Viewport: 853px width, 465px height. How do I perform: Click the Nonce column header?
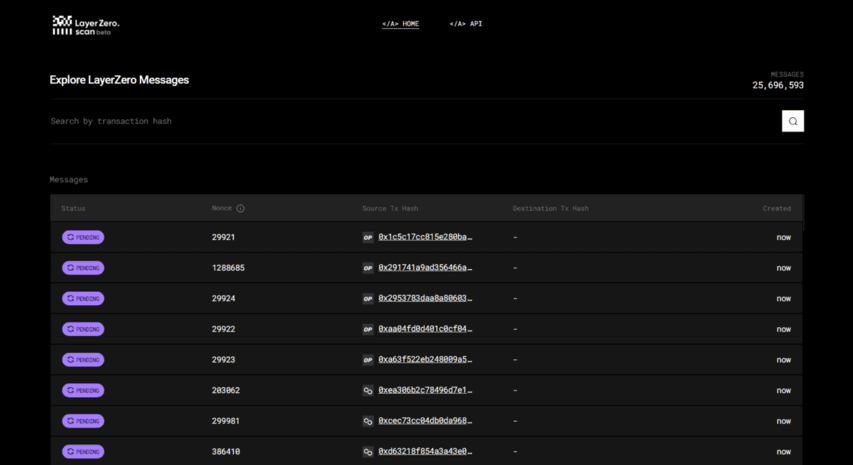pyautogui.click(x=222, y=208)
